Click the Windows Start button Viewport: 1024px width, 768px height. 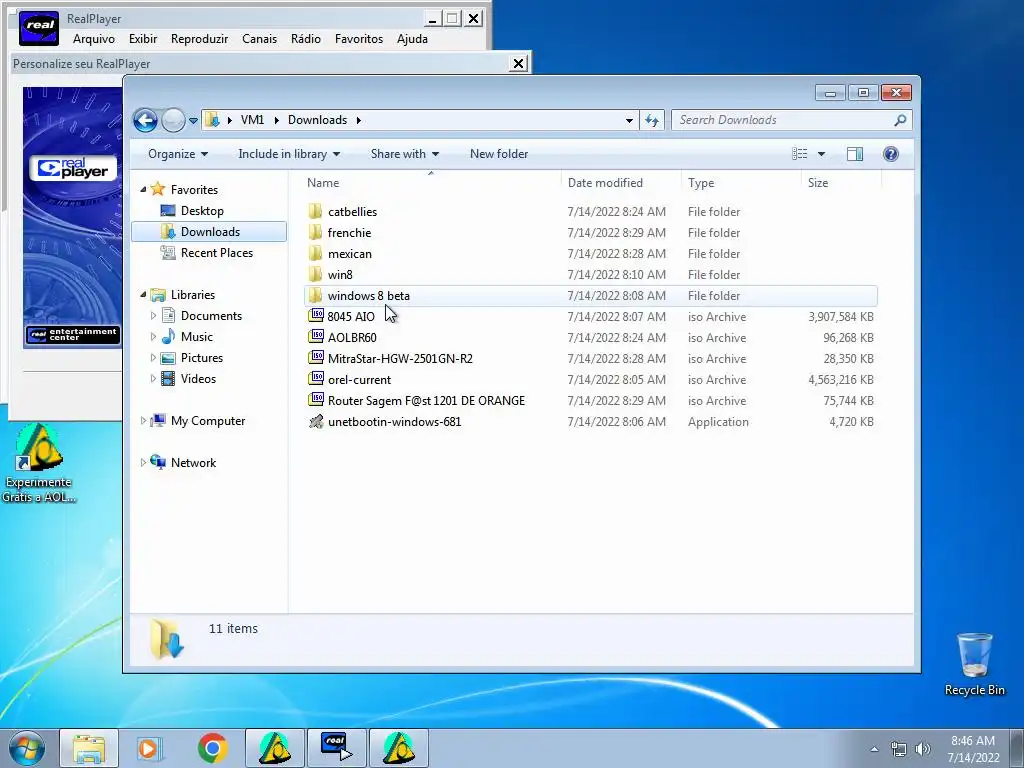[27, 748]
